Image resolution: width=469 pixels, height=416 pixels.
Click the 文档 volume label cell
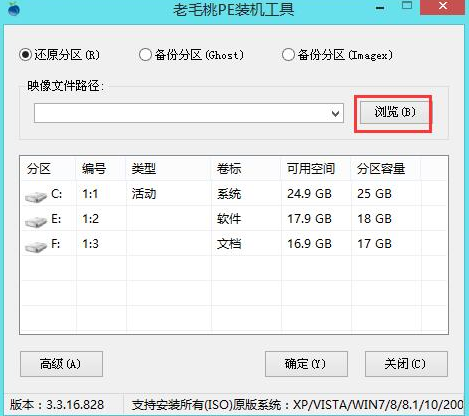pos(229,244)
